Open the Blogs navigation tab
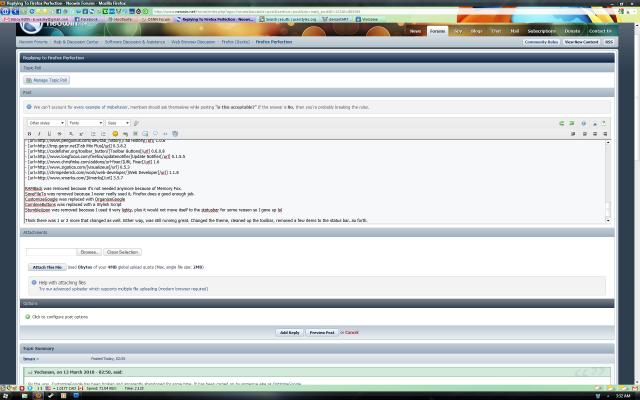640x400 pixels. click(476, 31)
